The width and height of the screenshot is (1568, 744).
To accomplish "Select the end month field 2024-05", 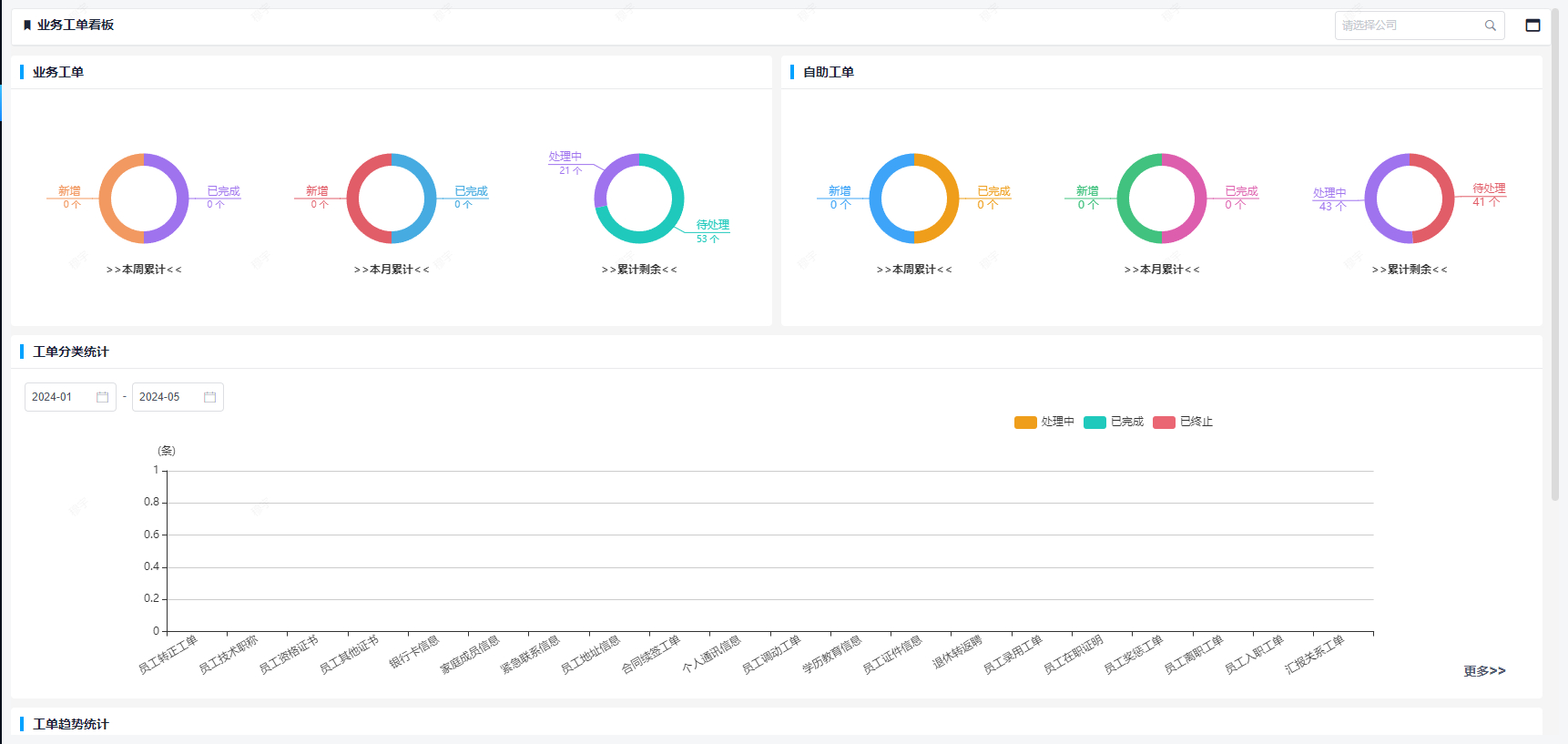I will [178, 397].
